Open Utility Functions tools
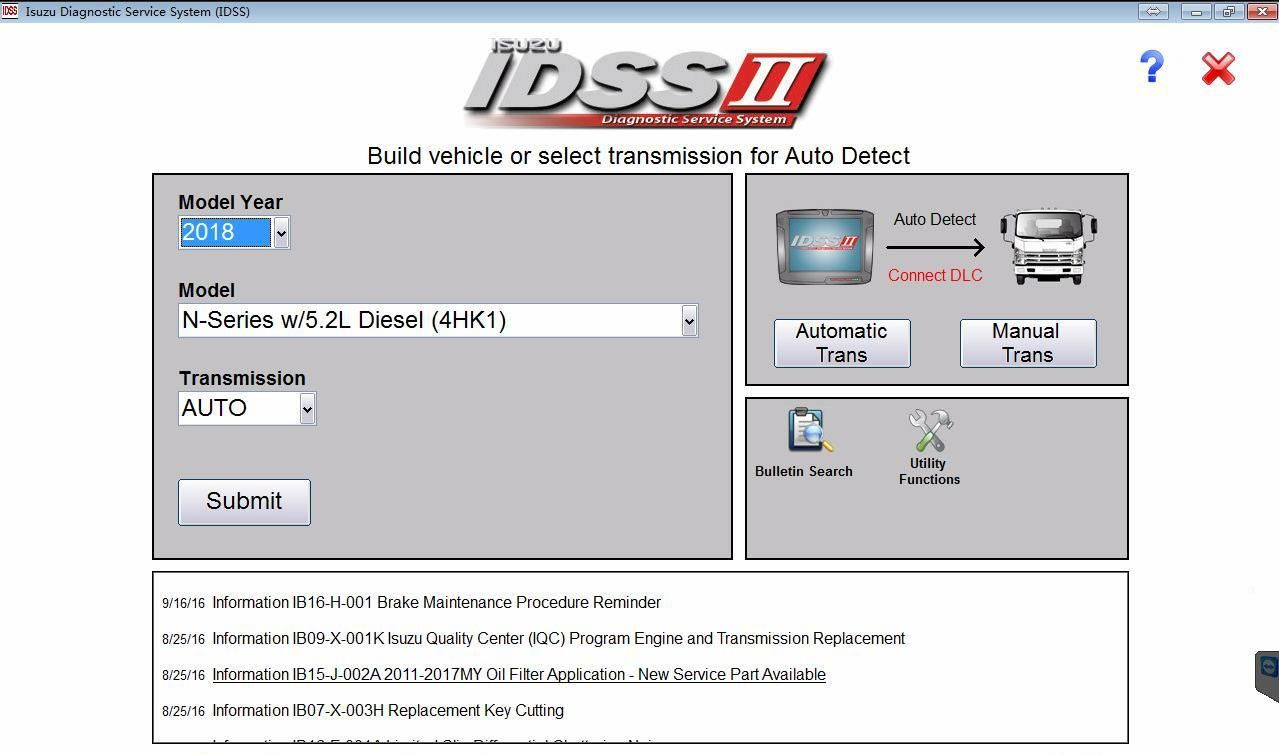This screenshot has height=755, width=1279. coord(929,448)
